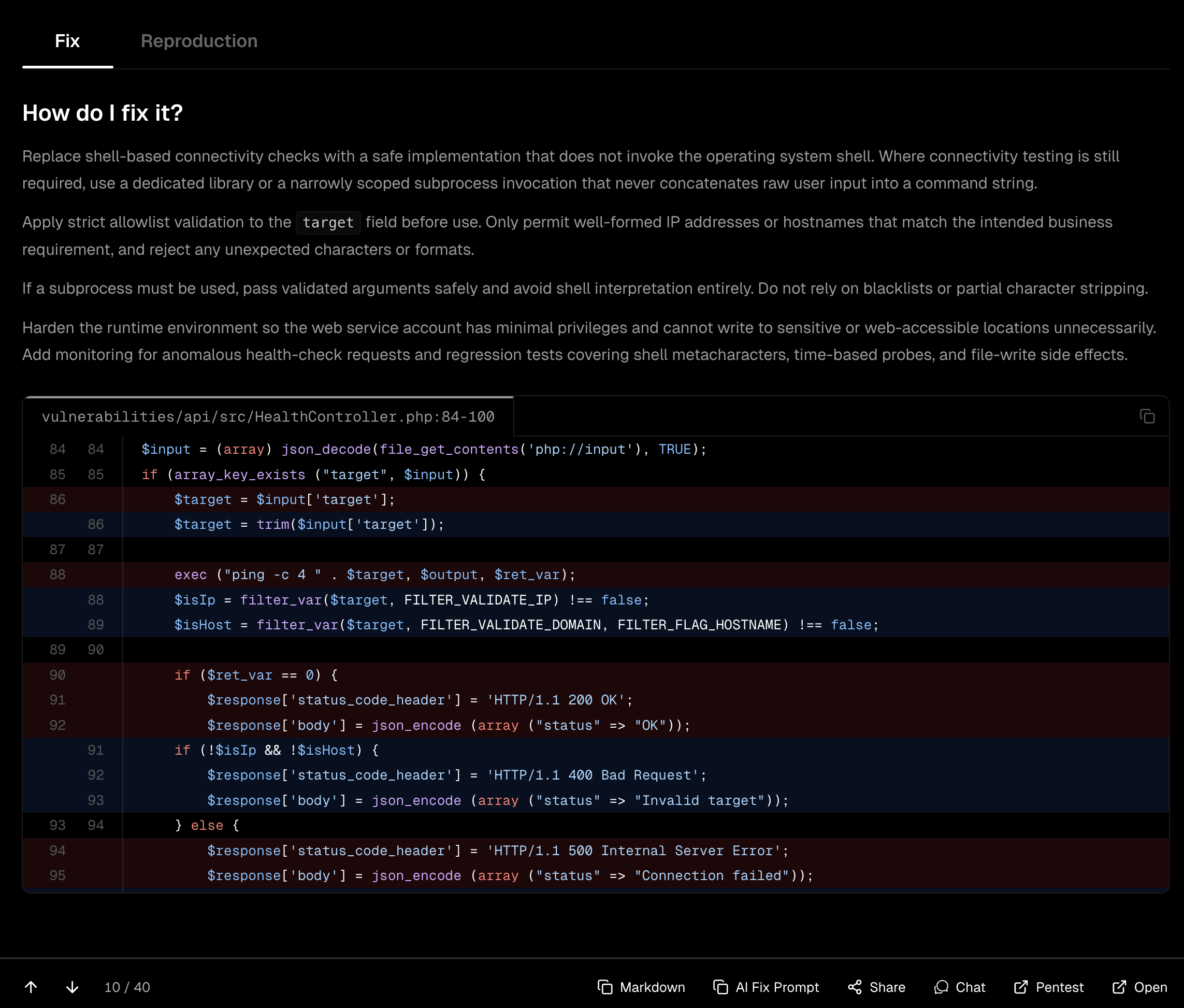Click the array_key_exists "target" line

click(x=596, y=474)
